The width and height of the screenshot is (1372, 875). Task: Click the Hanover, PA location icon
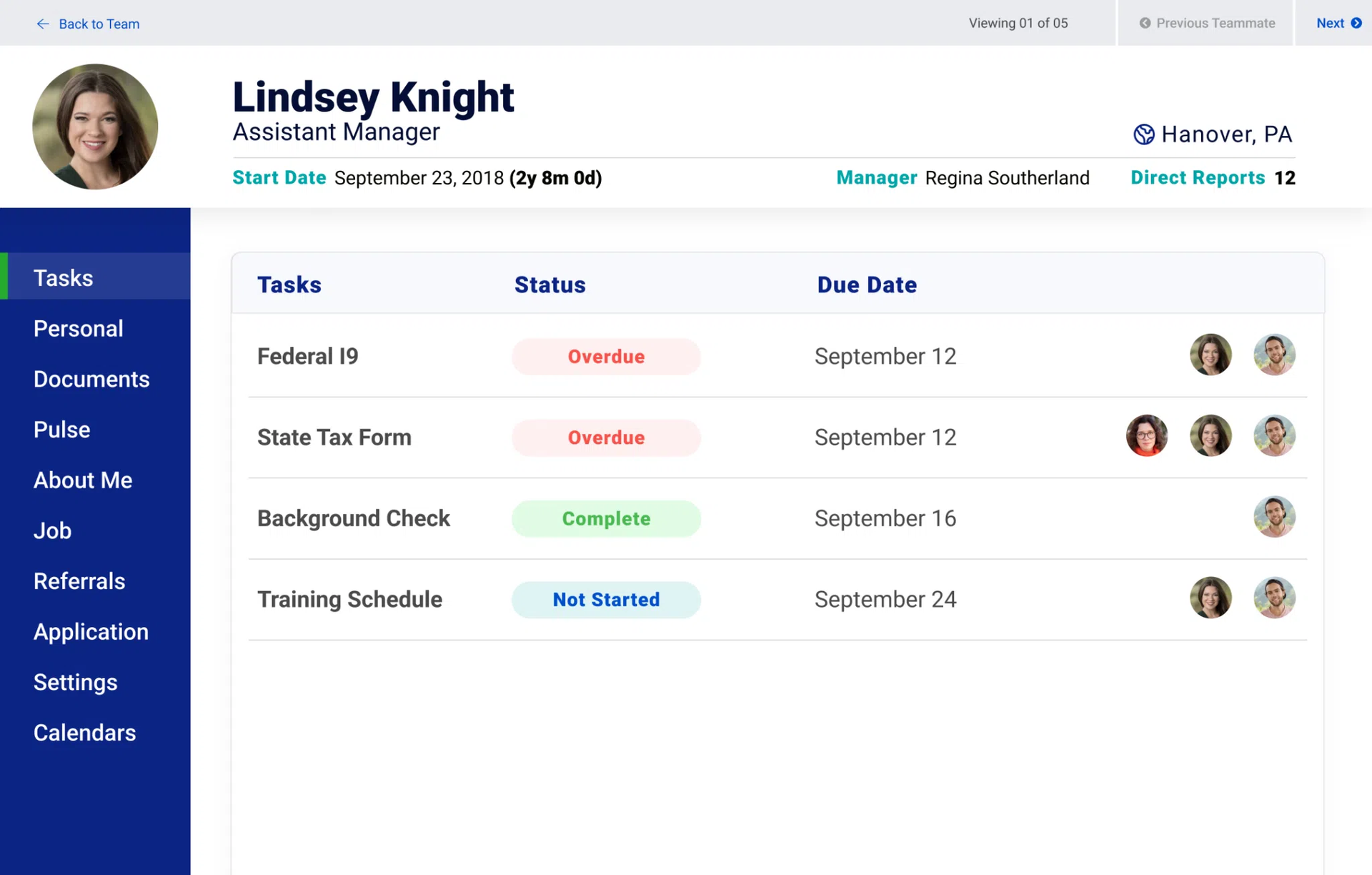pos(1143,134)
